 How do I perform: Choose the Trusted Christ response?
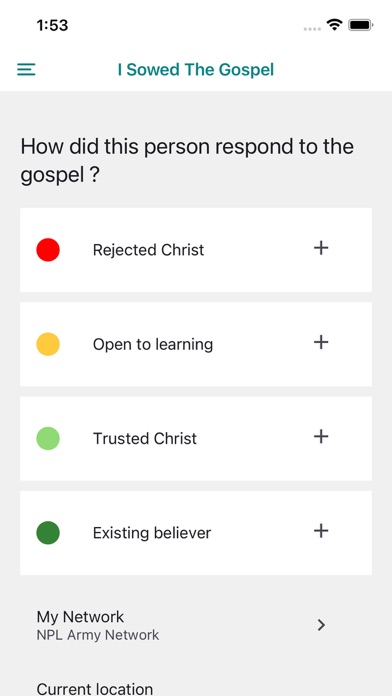pyautogui.click(x=196, y=439)
